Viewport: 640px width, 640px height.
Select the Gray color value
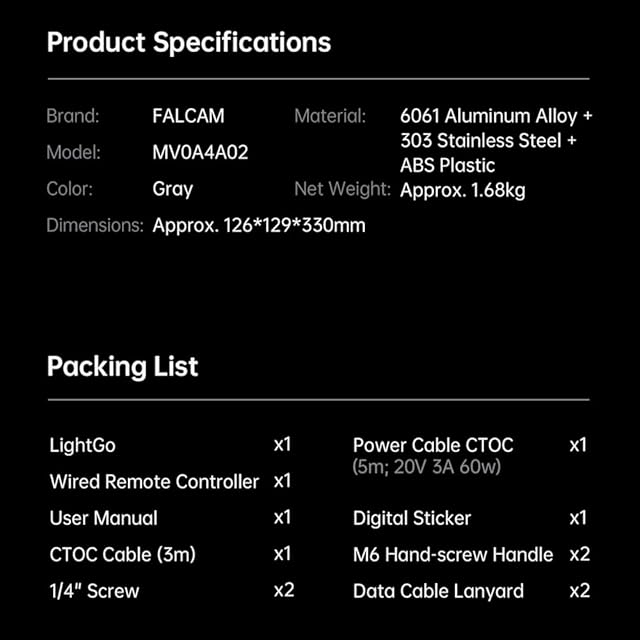point(173,189)
